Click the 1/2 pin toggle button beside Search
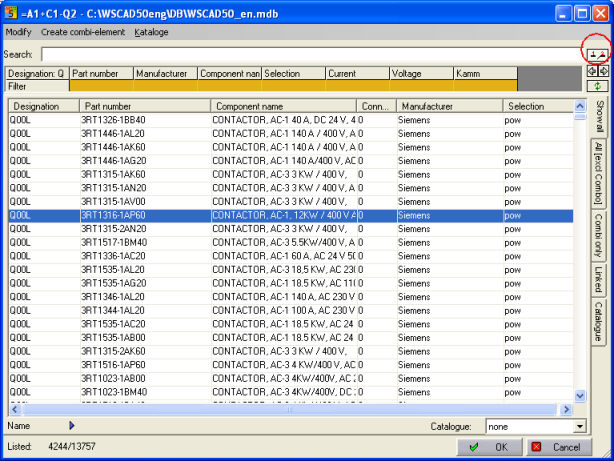Screen dimensions: 614x461 (x=597, y=54)
